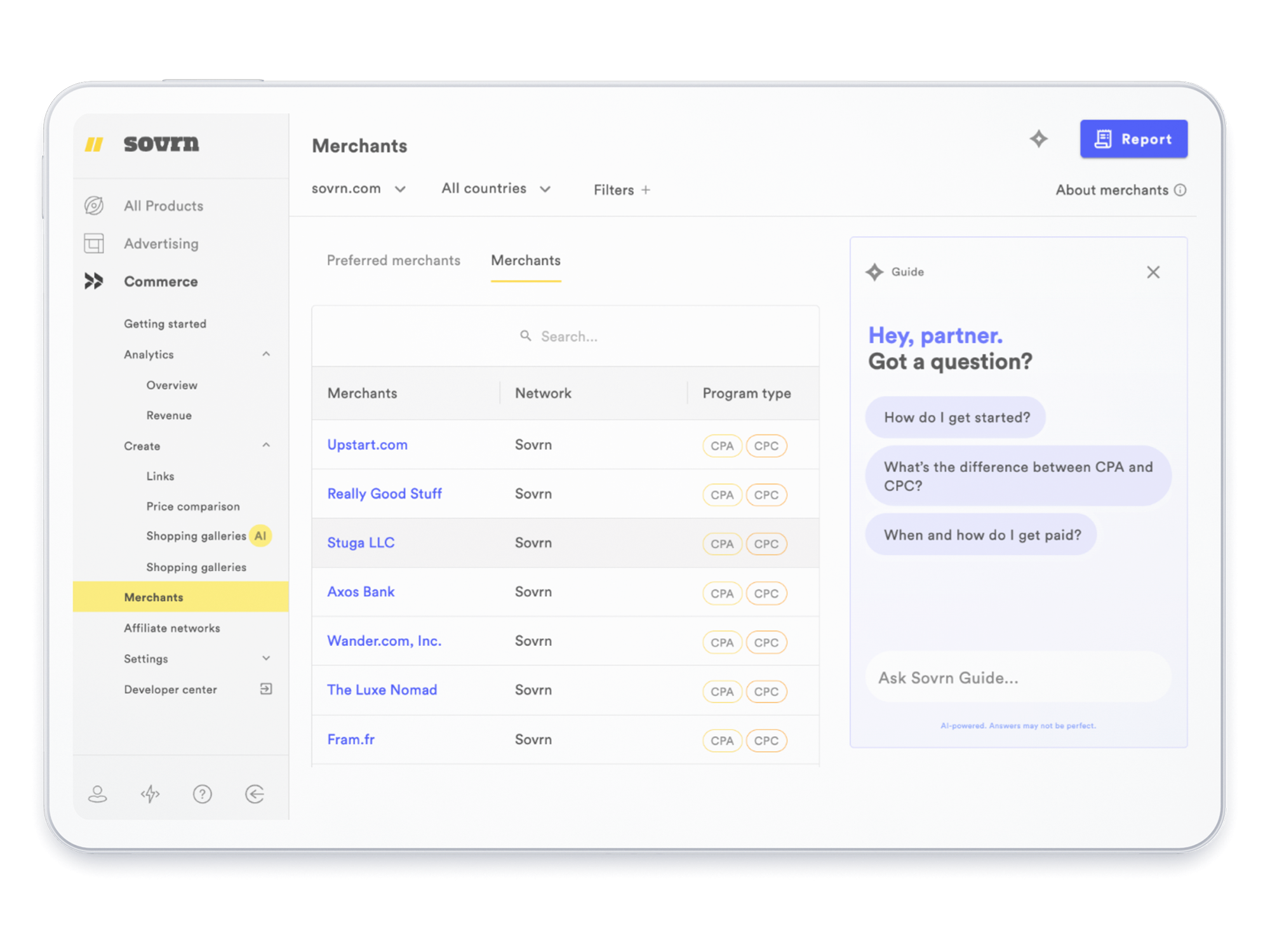The width and height of the screenshot is (1270, 952).
Task: Switch to Preferred merchants tab
Action: point(393,260)
